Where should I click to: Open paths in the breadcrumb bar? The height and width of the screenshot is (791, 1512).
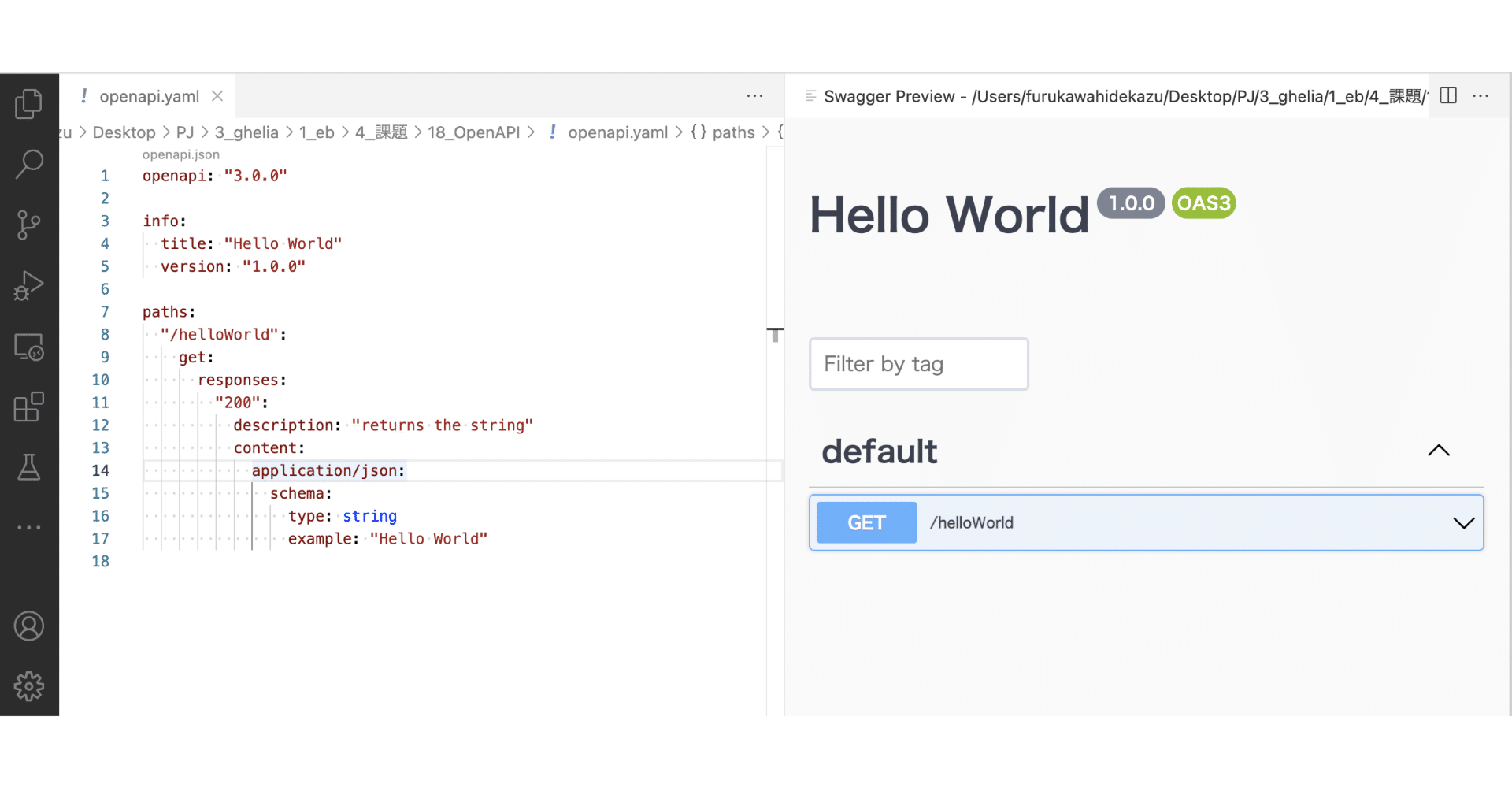(x=734, y=132)
